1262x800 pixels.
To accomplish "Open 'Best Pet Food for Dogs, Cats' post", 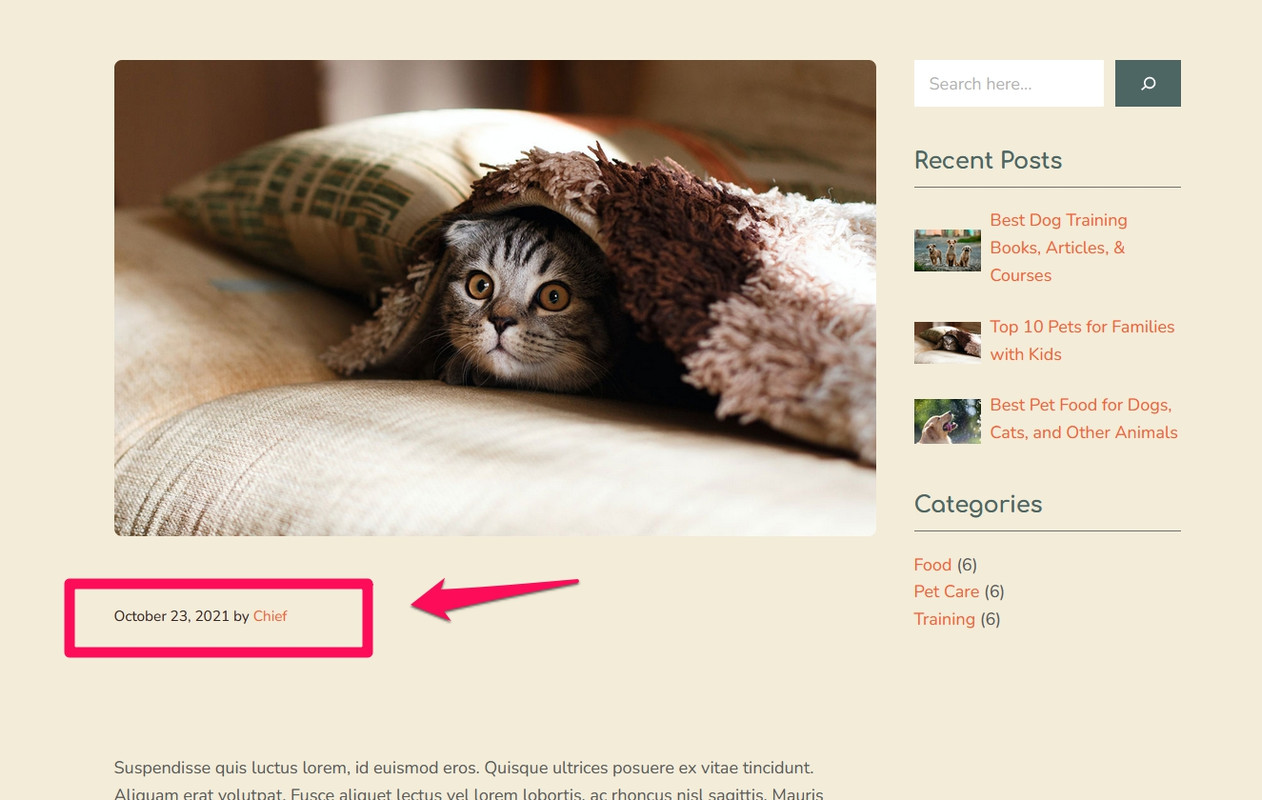I will pyautogui.click(x=1084, y=418).
